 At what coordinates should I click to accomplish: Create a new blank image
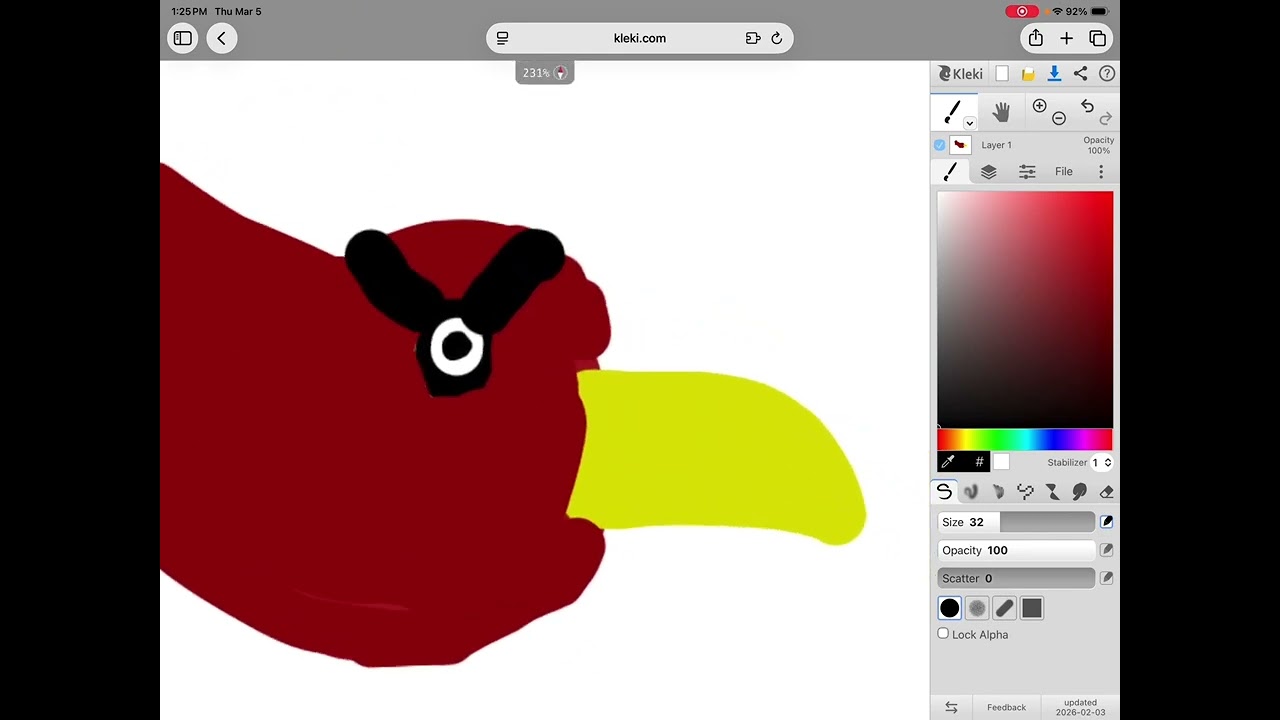click(x=1002, y=74)
